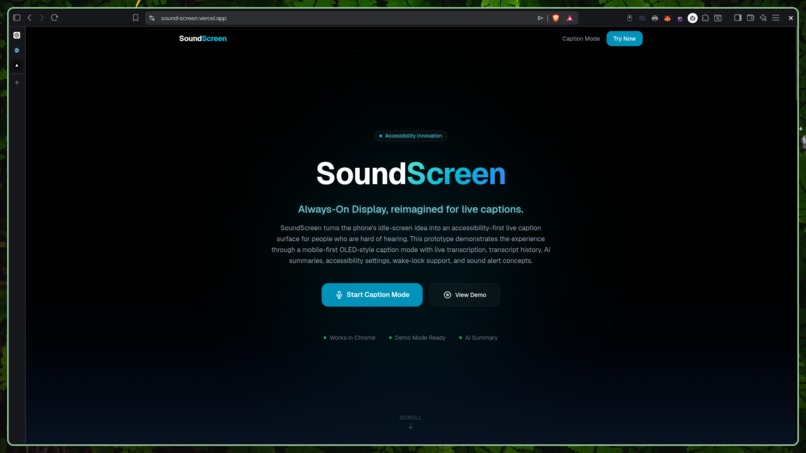The image size is (806, 453).
Task: Click the 'Demo Mode Ready' label
Action: pos(420,338)
